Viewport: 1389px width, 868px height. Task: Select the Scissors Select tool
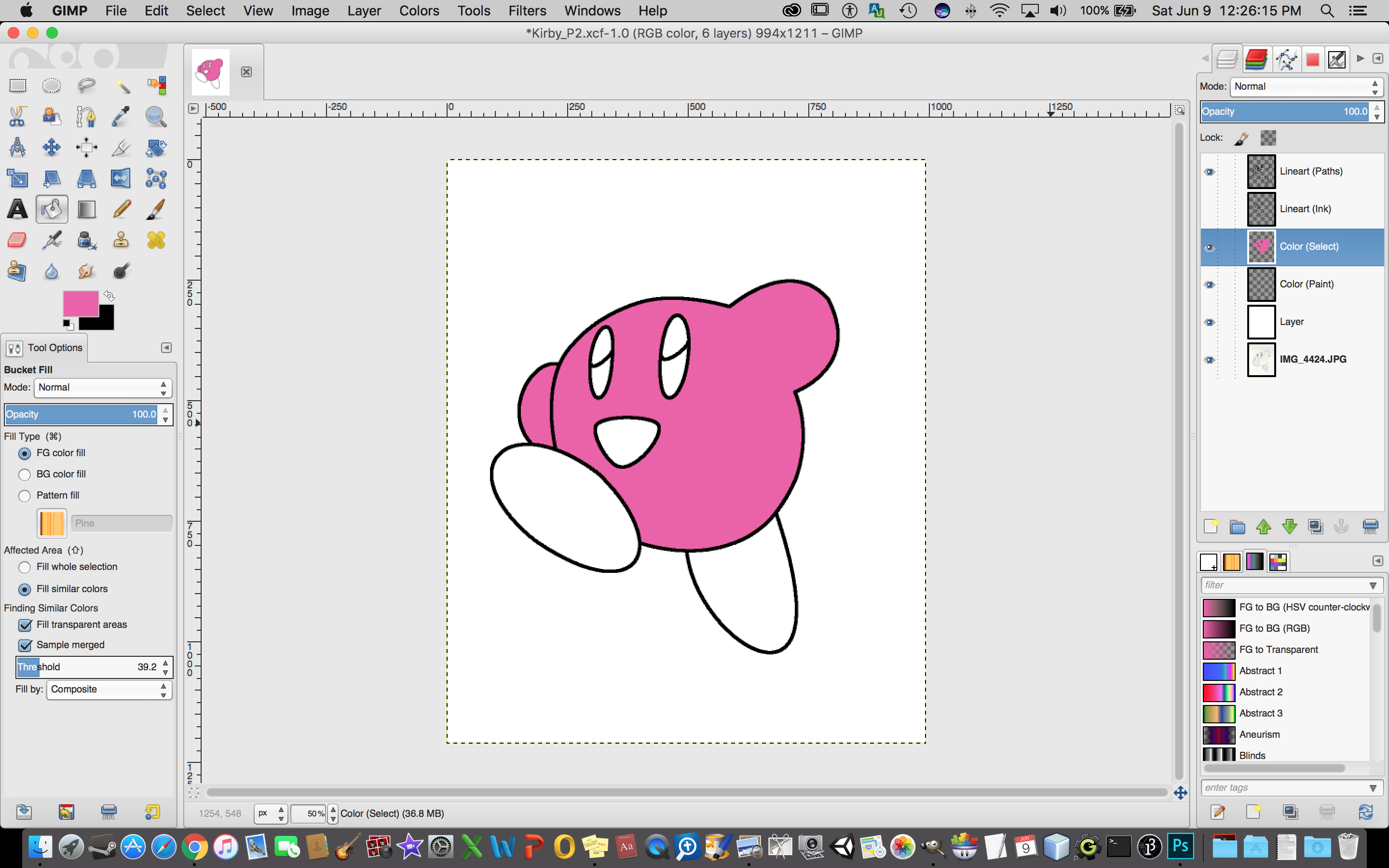17,117
